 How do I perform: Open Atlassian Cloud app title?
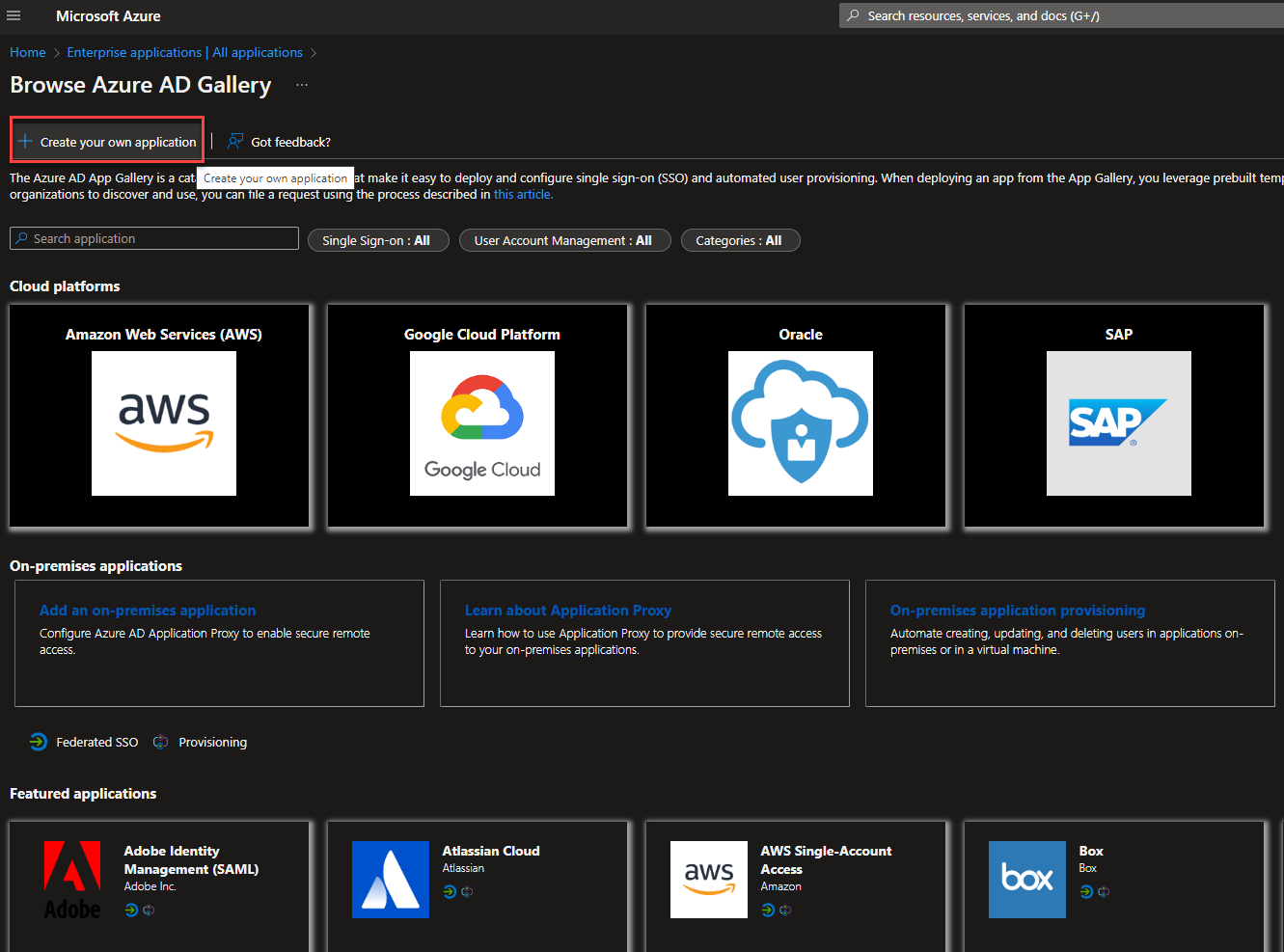point(491,851)
